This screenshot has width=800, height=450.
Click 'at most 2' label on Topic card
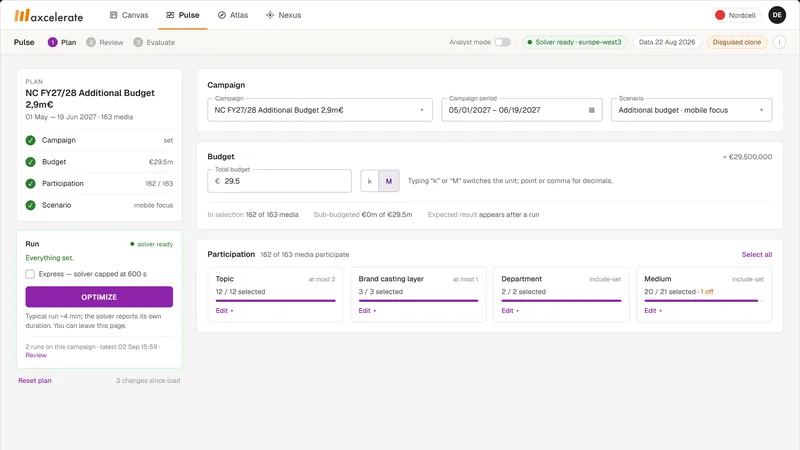322,279
